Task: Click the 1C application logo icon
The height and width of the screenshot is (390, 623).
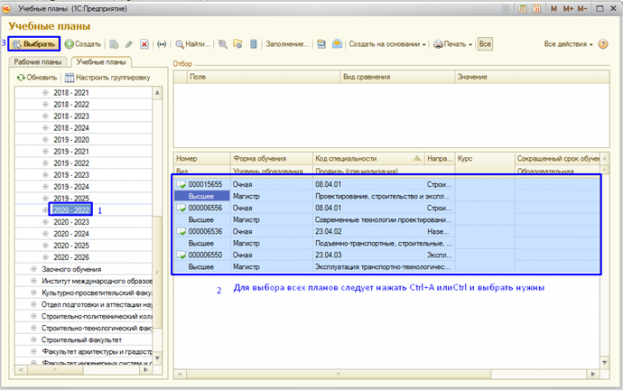Action: tap(6, 8)
